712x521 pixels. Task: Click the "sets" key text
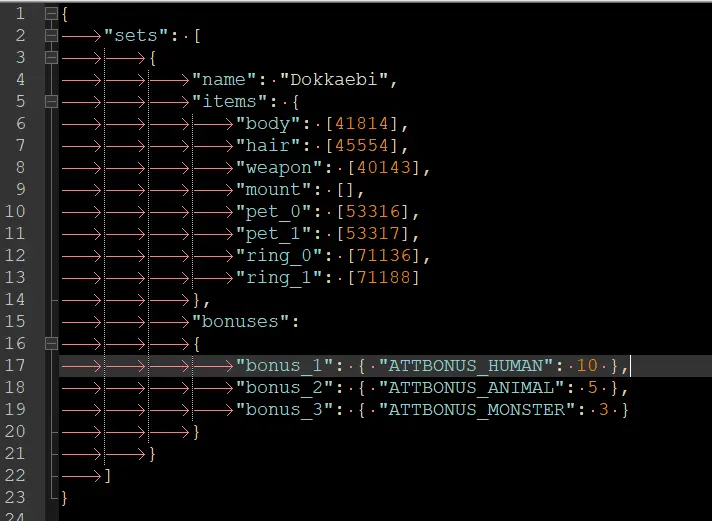point(136,35)
